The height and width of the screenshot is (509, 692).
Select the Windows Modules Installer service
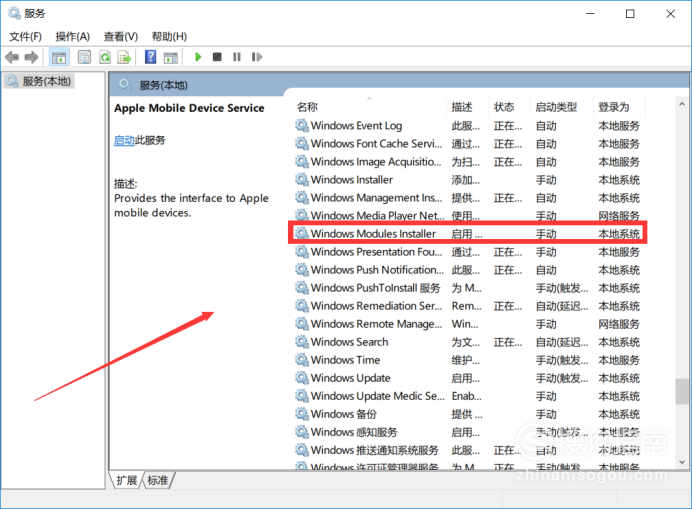[x=468, y=234]
